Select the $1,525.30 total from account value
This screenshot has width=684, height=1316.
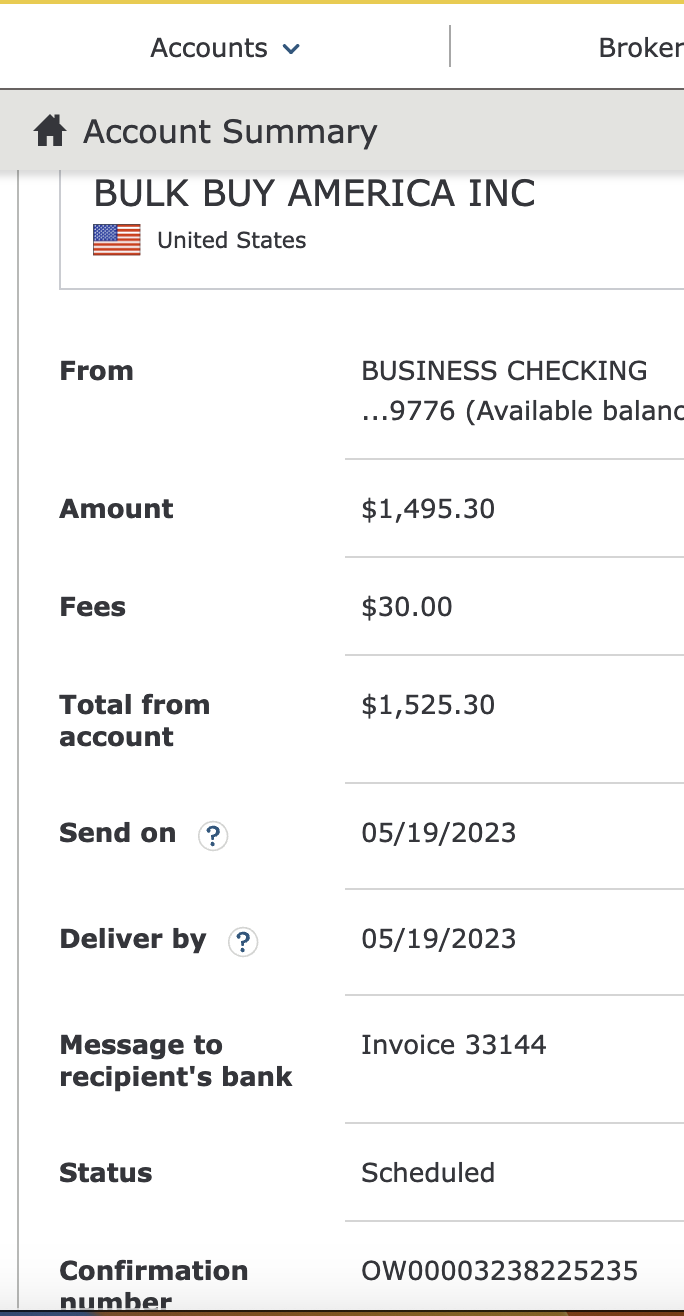point(428,705)
